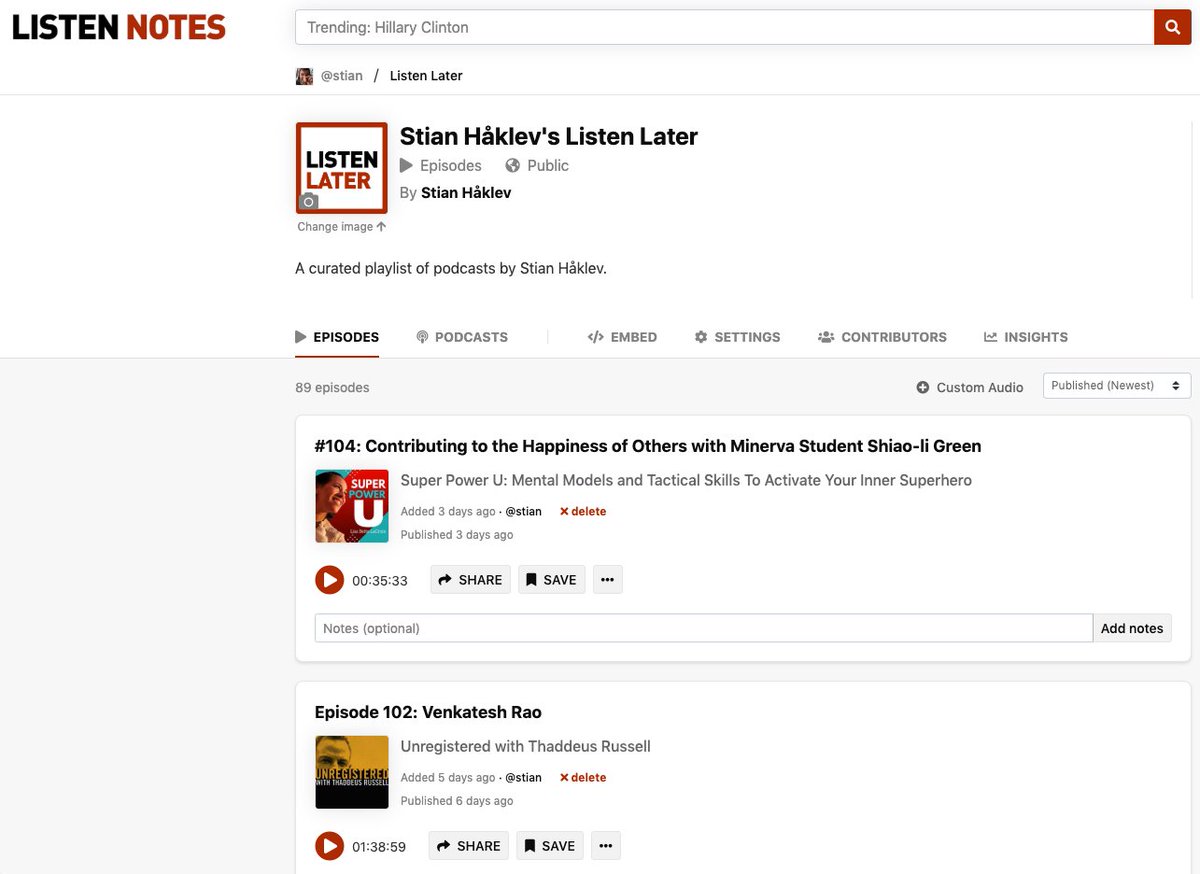This screenshot has width=1200, height=874.
Task: Click the Add notes button
Action: (1132, 628)
